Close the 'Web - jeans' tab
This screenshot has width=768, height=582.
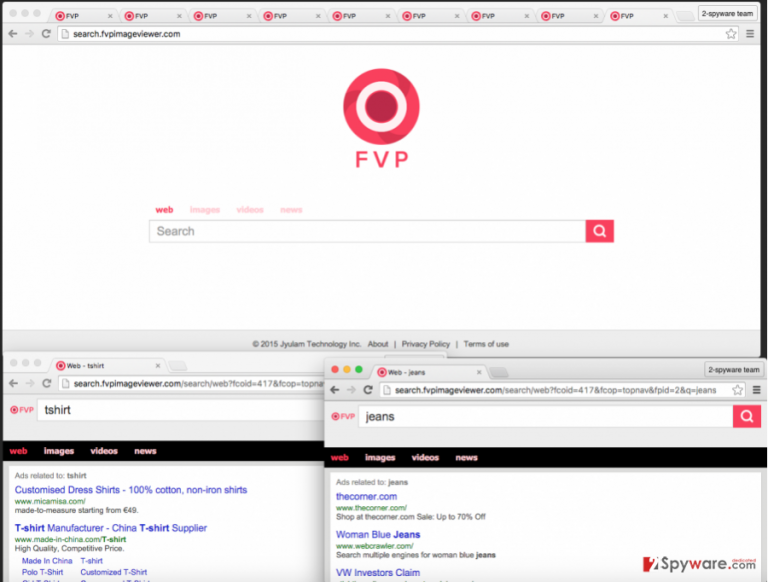(x=479, y=372)
